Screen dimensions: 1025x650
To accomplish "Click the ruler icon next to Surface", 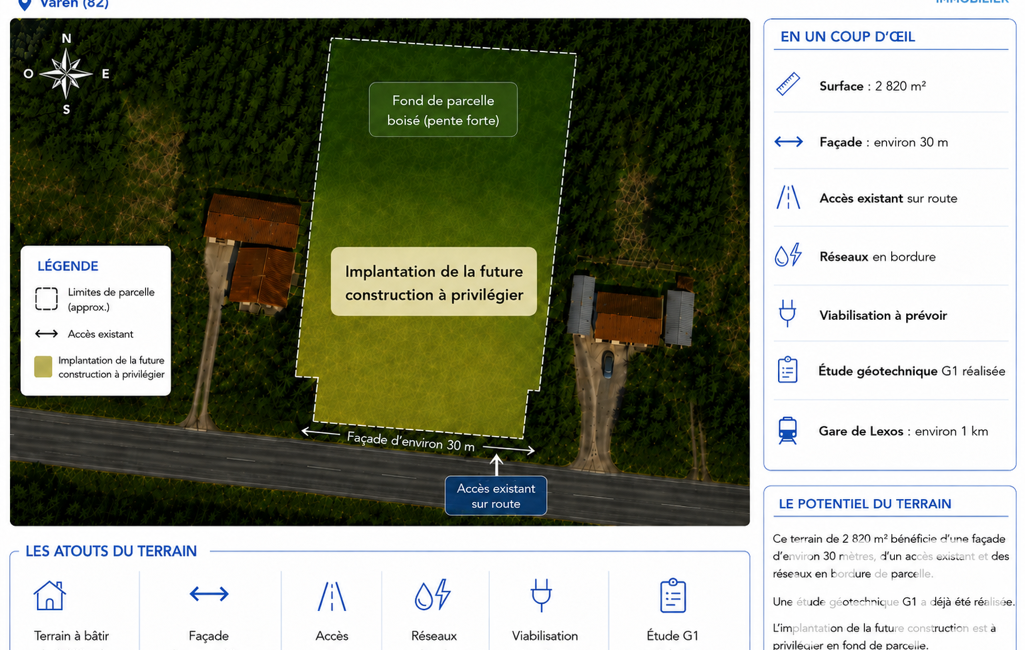I will pos(788,84).
